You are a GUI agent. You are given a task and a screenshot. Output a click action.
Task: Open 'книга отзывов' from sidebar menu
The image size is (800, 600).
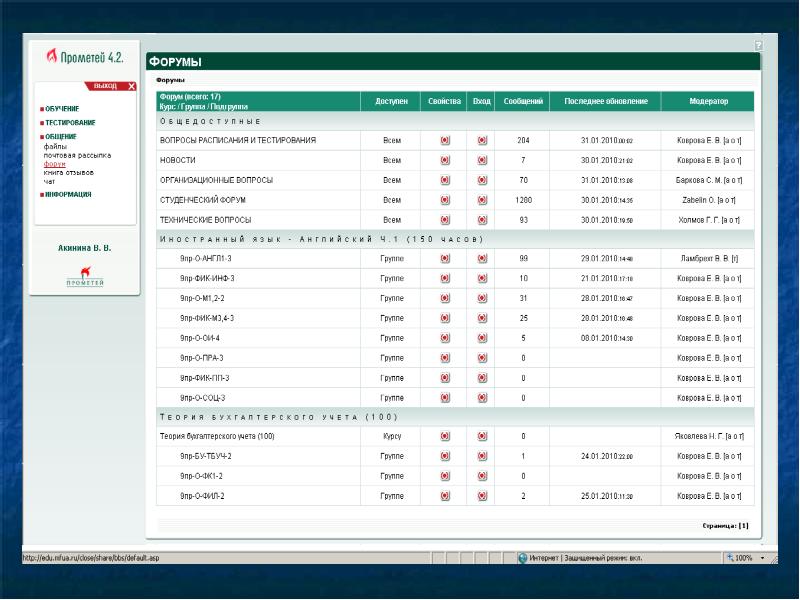pyautogui.click(x=67, y=172)
